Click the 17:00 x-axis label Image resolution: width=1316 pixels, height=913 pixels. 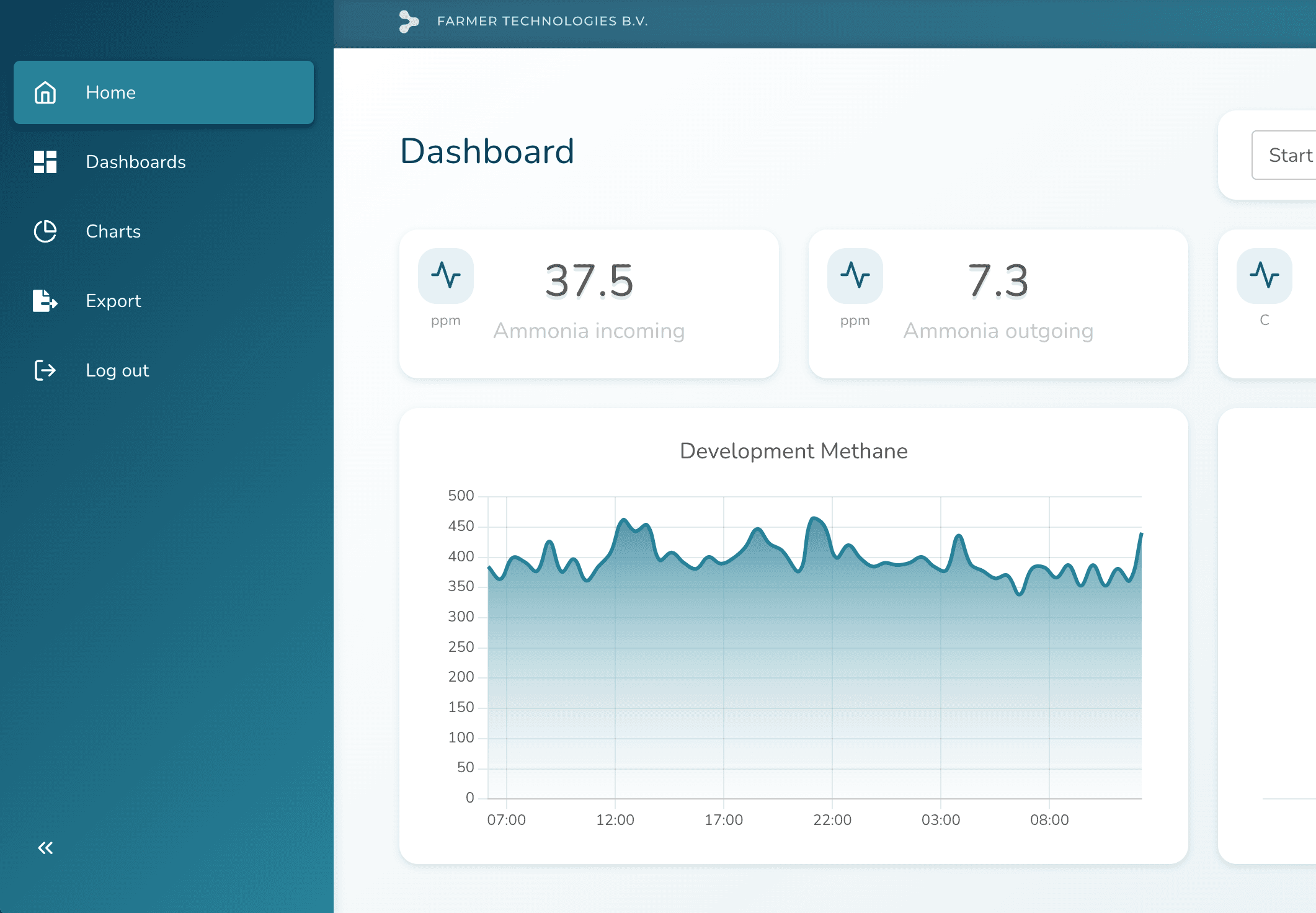click(x=724, y=820)
